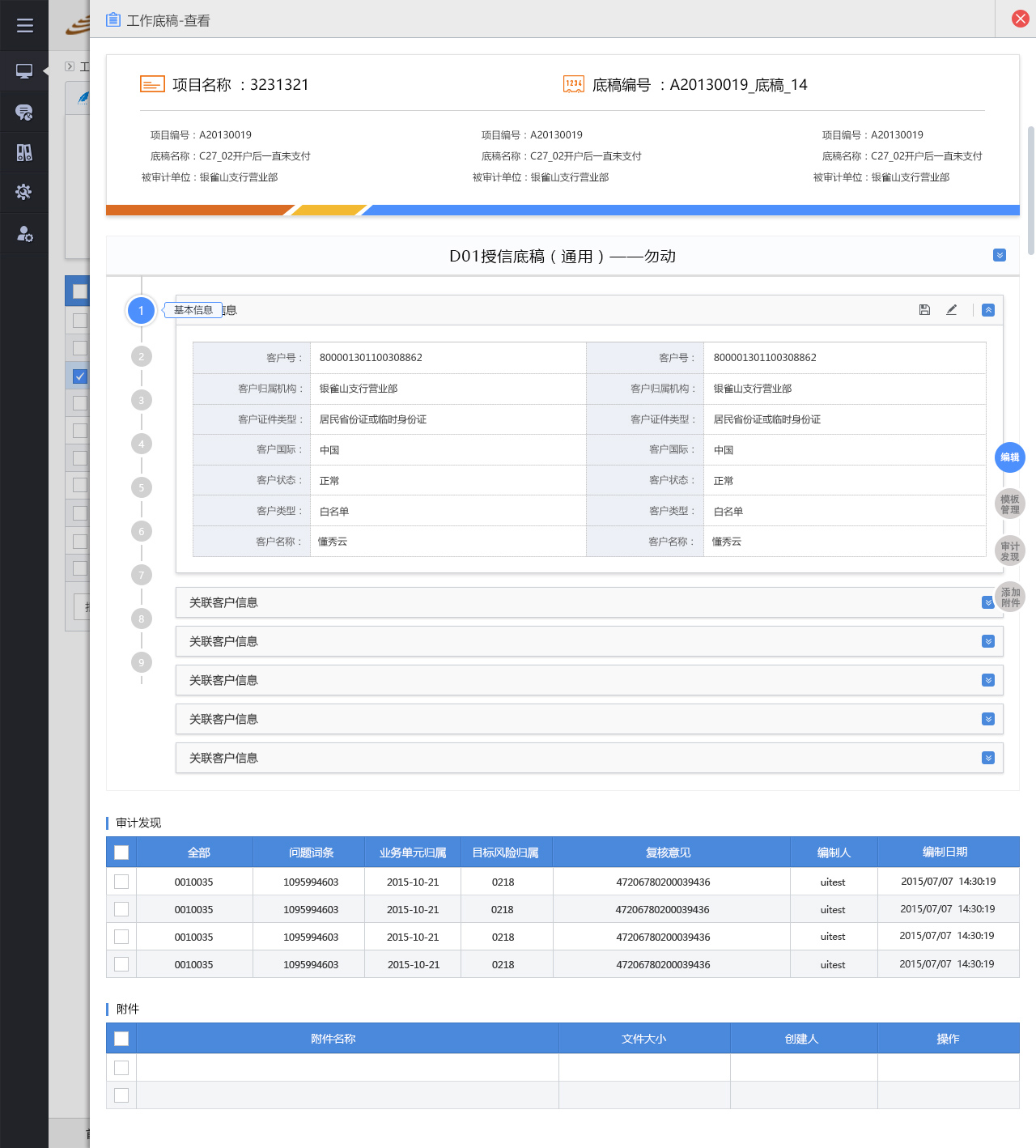This screenshot has width=1036, height=1148.
Task: Check the first 0010035 row checkbox
Action: (x=121, y=881)
